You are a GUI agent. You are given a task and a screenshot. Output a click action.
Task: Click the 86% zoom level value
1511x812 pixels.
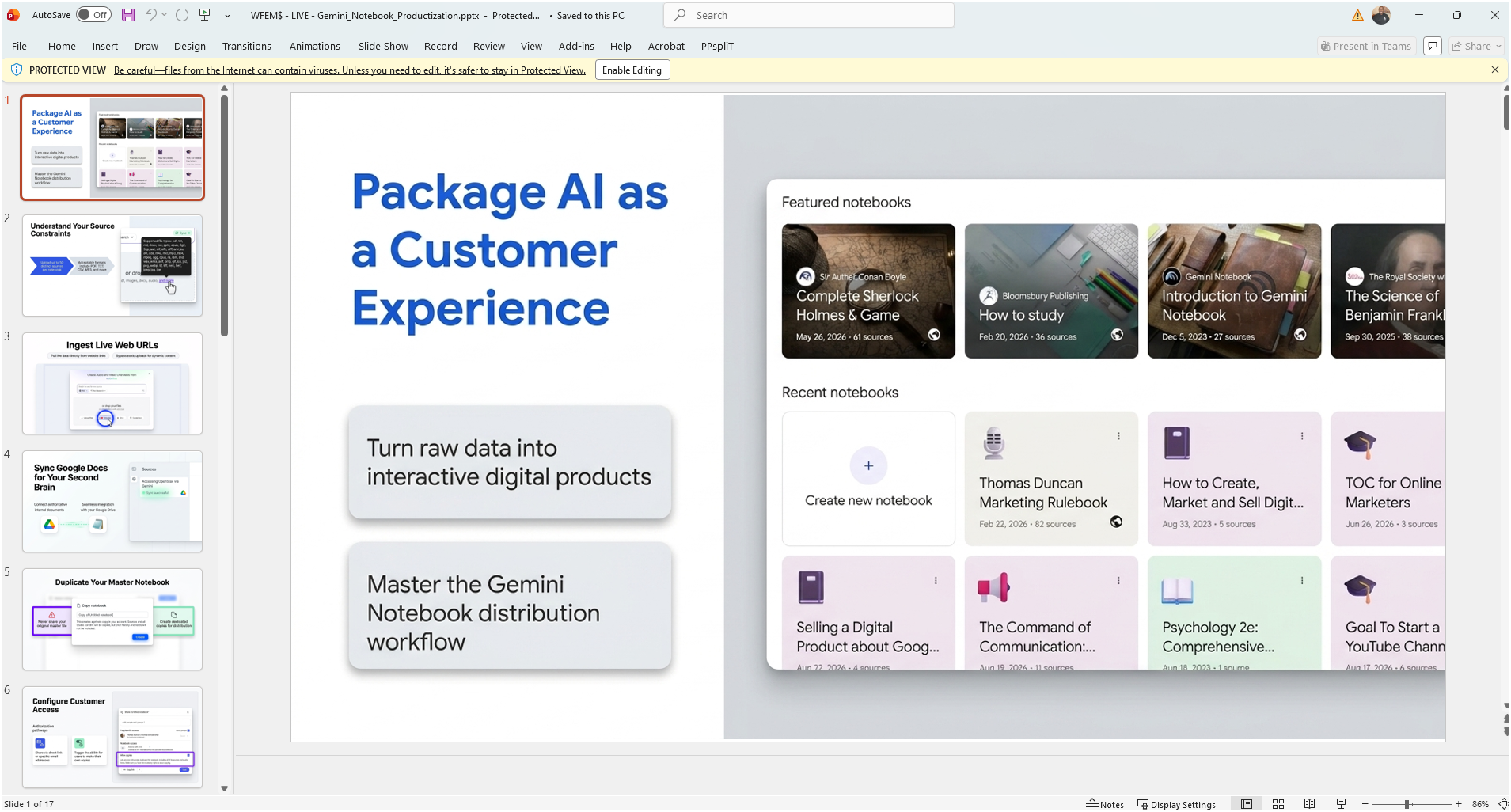1481,804
